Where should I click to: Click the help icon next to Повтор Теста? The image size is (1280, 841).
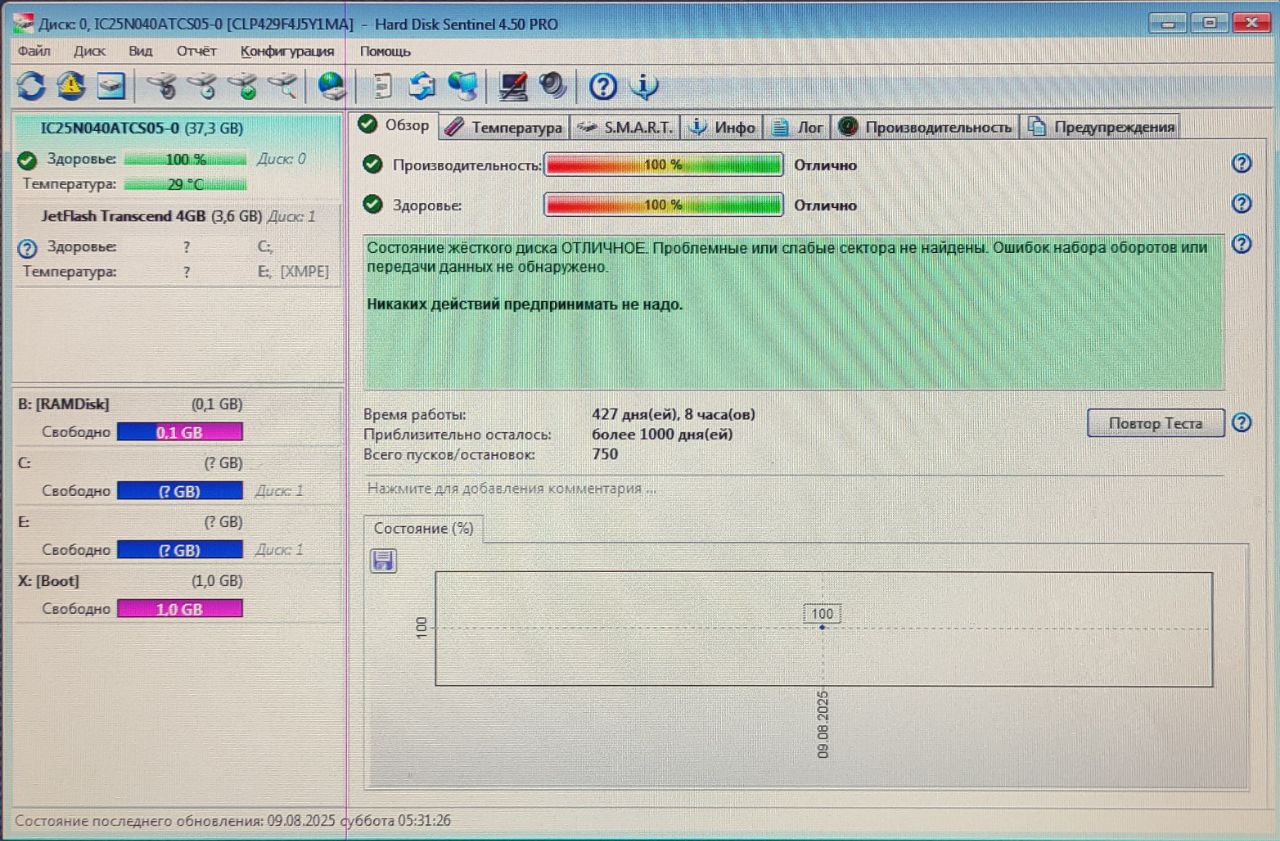coord(1242,423)
